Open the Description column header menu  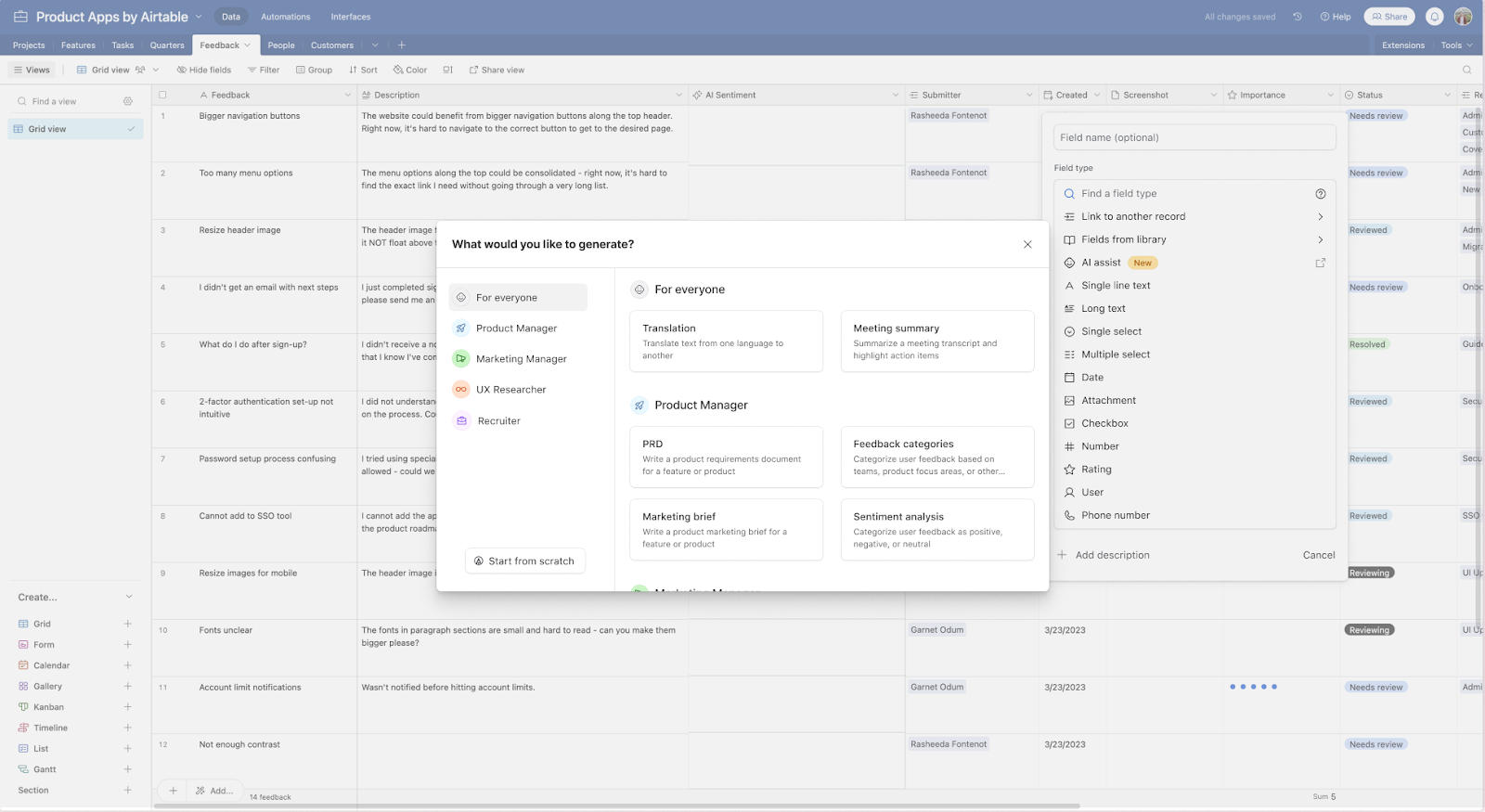679,95
